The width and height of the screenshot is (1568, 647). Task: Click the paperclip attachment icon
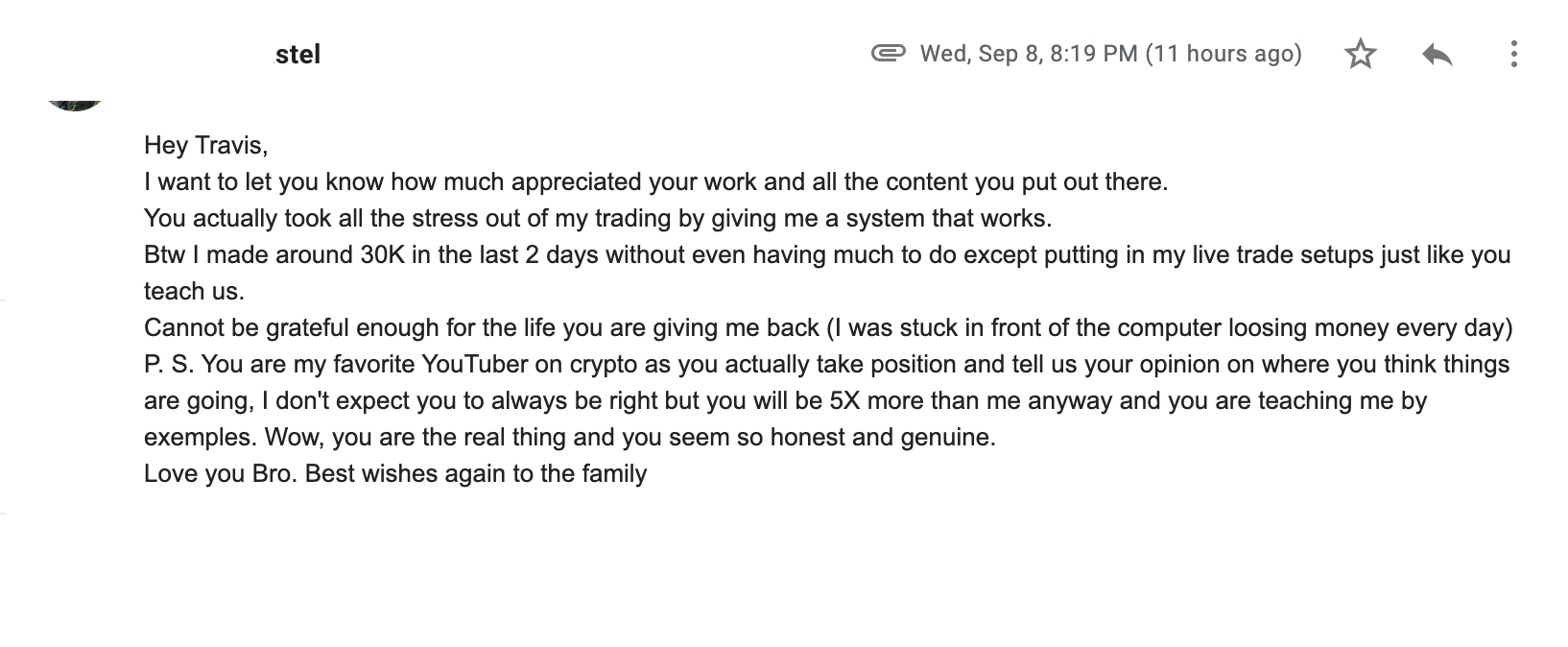pyautogui.click(x=888, y=53)
